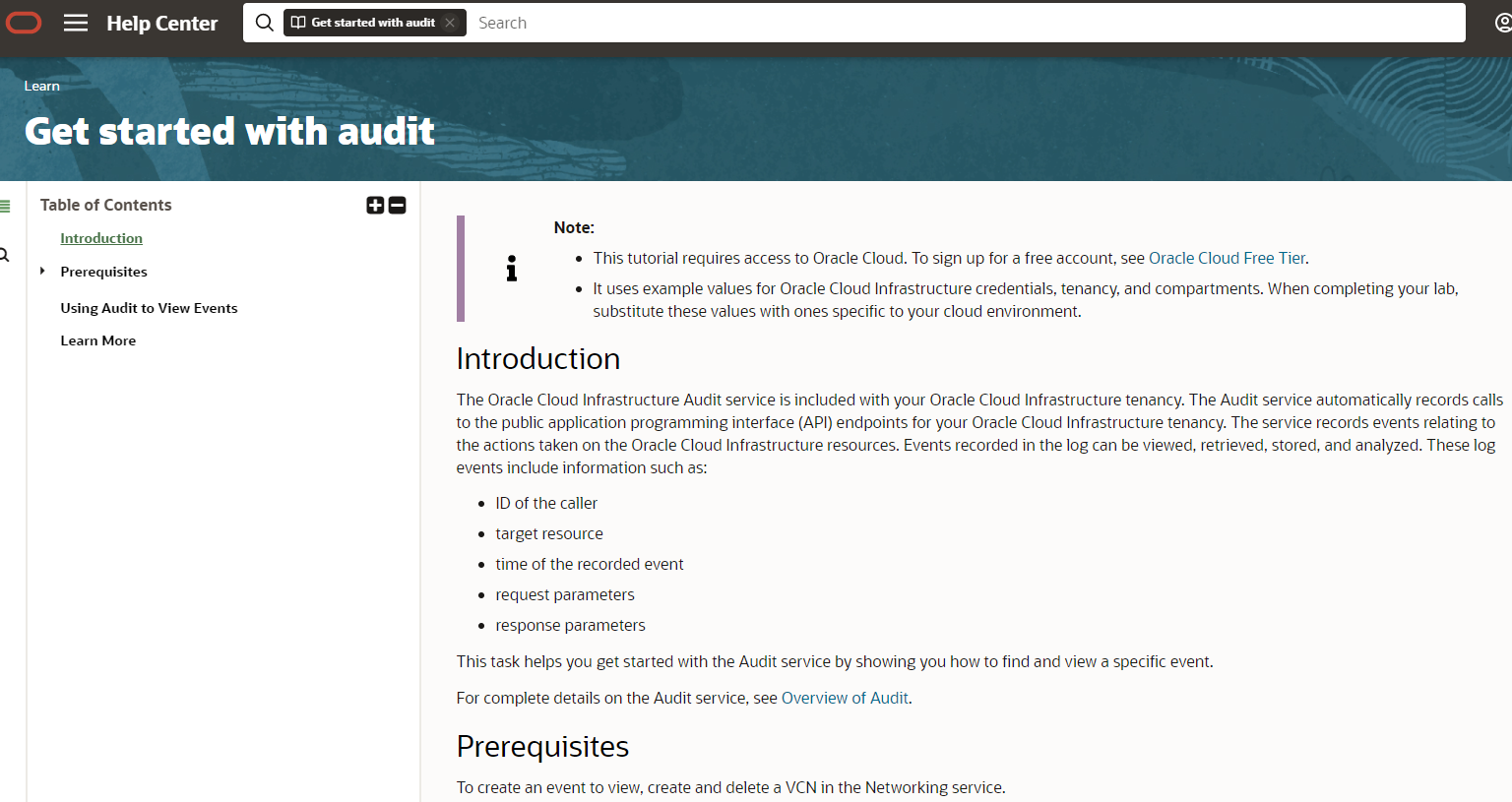Click the search magnifier icon
The width and height of the screenshot is (1512, 802).
[x=265, y=23]
